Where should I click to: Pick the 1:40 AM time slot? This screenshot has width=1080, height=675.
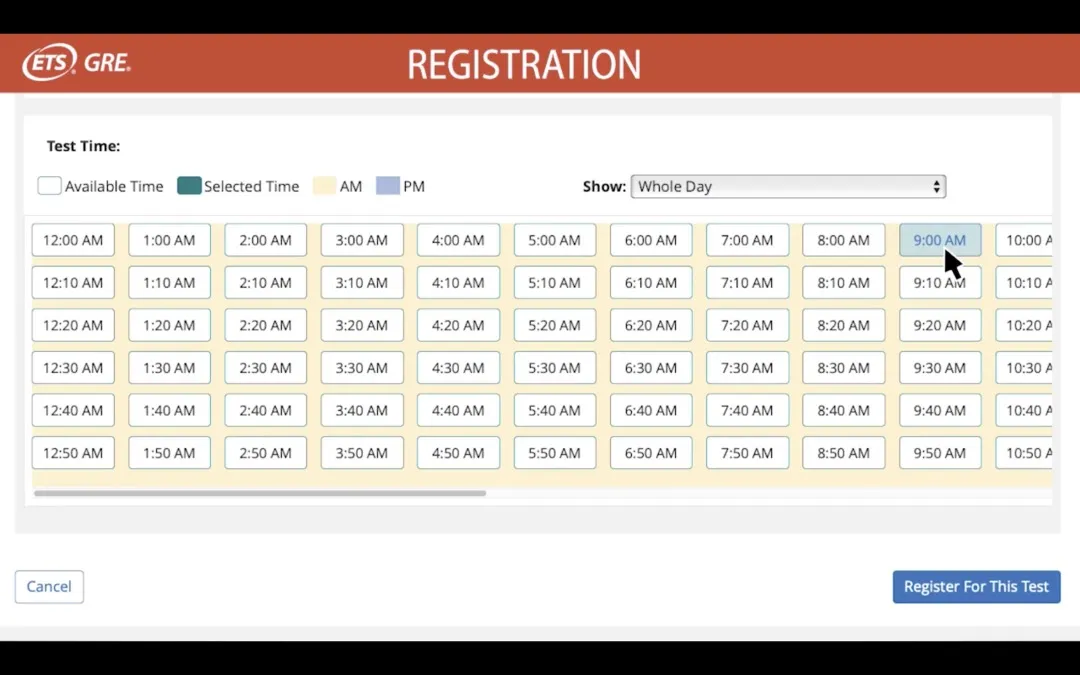tap(169, 410)
